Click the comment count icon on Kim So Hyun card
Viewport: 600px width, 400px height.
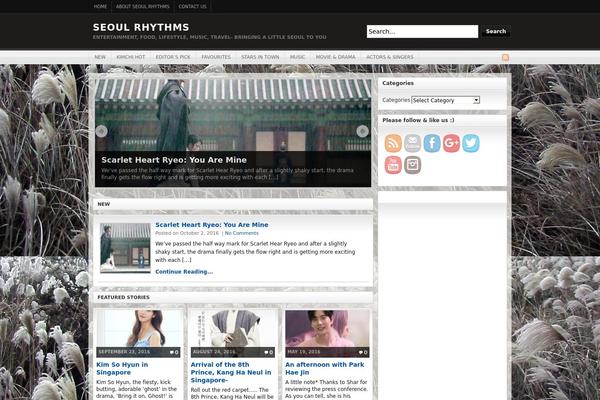tap(174, 352)
